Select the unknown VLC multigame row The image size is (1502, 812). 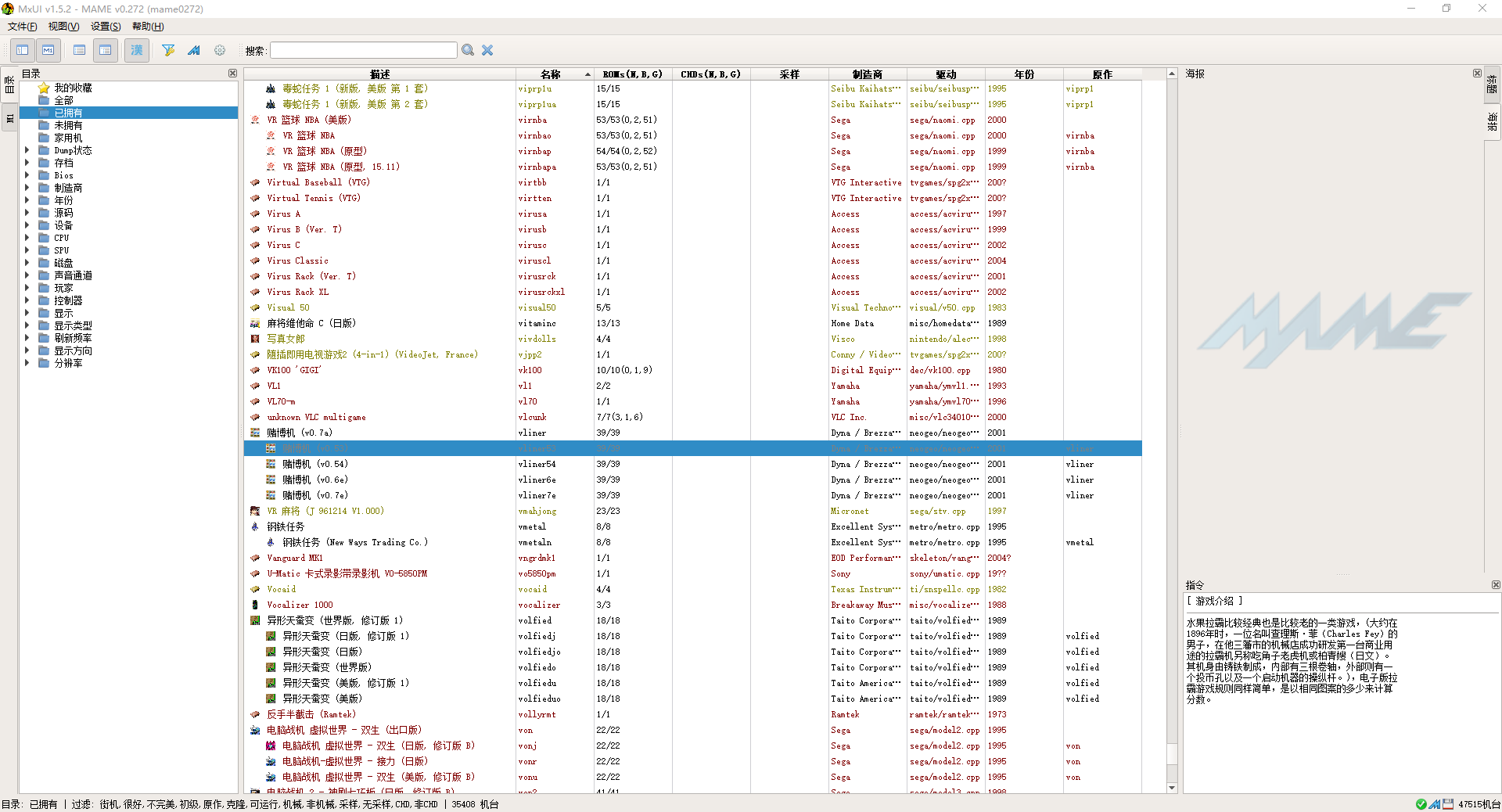coord(693,417)
